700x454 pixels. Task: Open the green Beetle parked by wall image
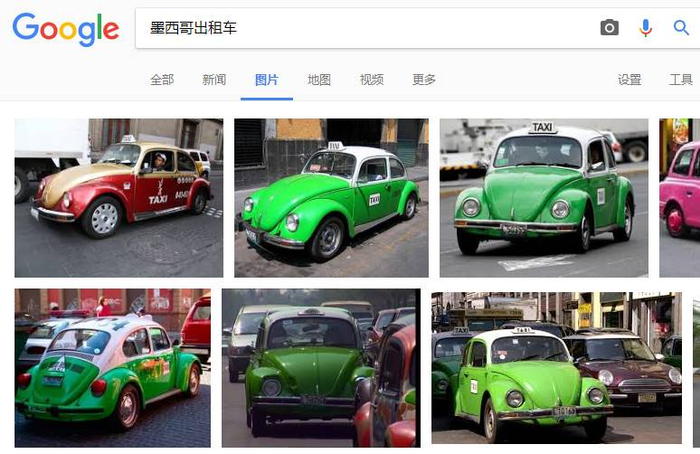coord(331,198)
